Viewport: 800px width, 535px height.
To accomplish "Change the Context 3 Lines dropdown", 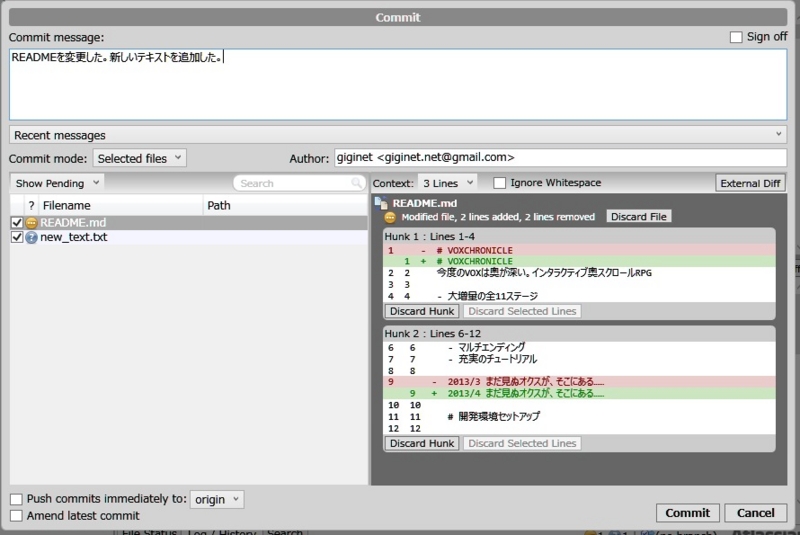I will pos(447,183).
